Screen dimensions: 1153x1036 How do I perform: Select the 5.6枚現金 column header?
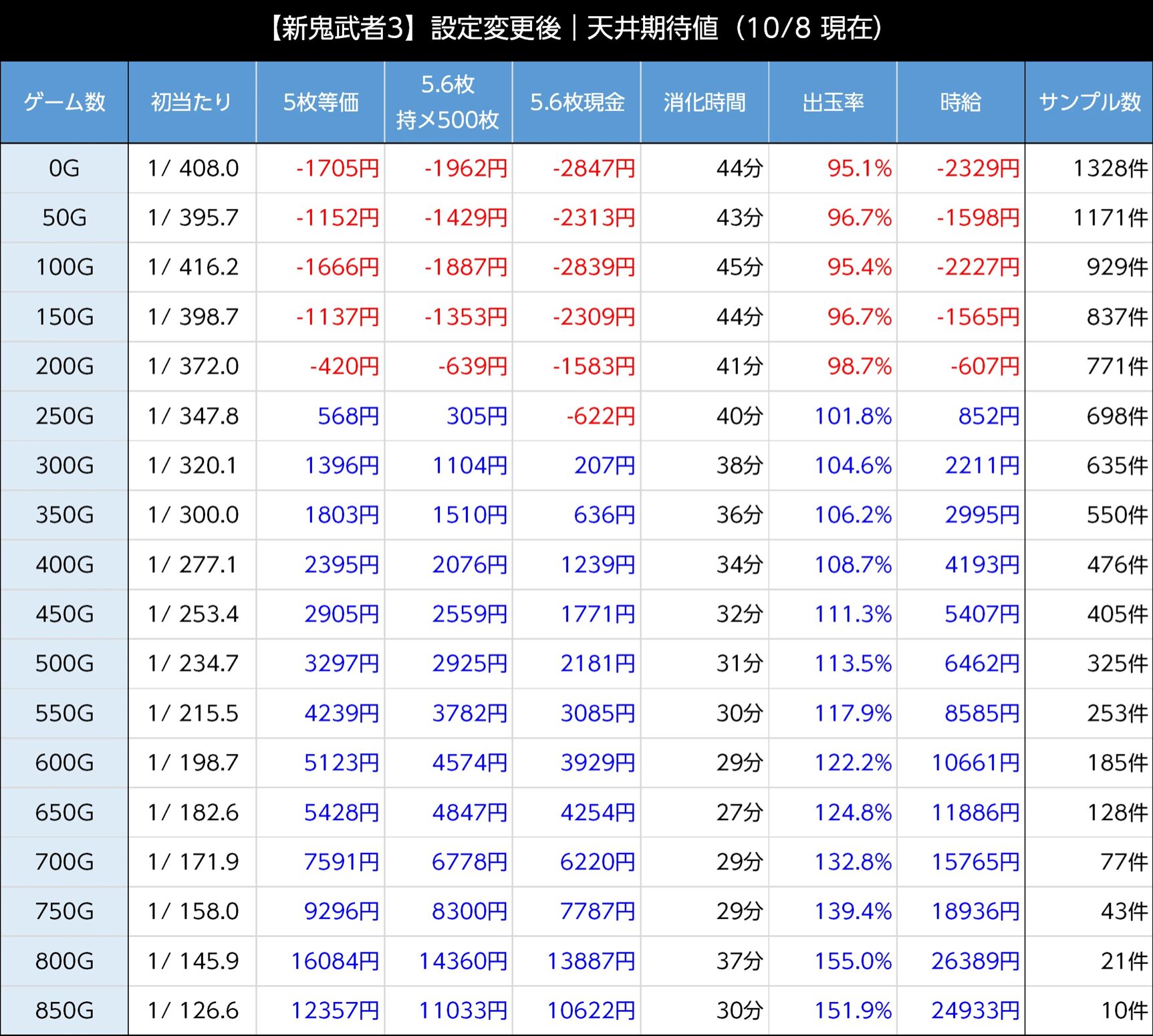(x=576, y=102)
